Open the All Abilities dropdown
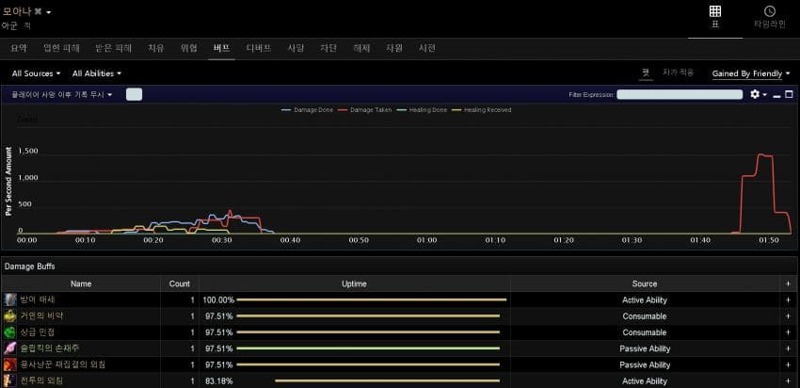 pyautogui.click(x=97, y=74)
